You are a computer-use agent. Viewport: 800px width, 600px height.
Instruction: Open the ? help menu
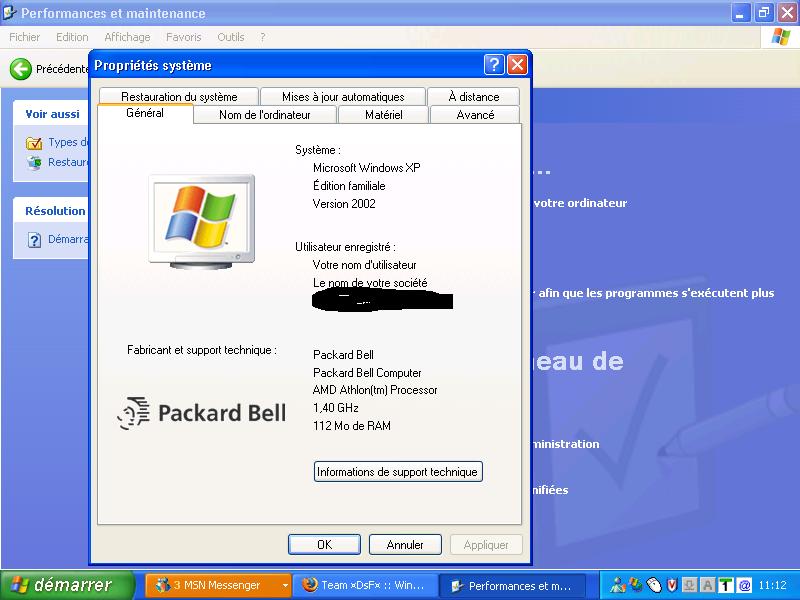click(x=262, y=37)
